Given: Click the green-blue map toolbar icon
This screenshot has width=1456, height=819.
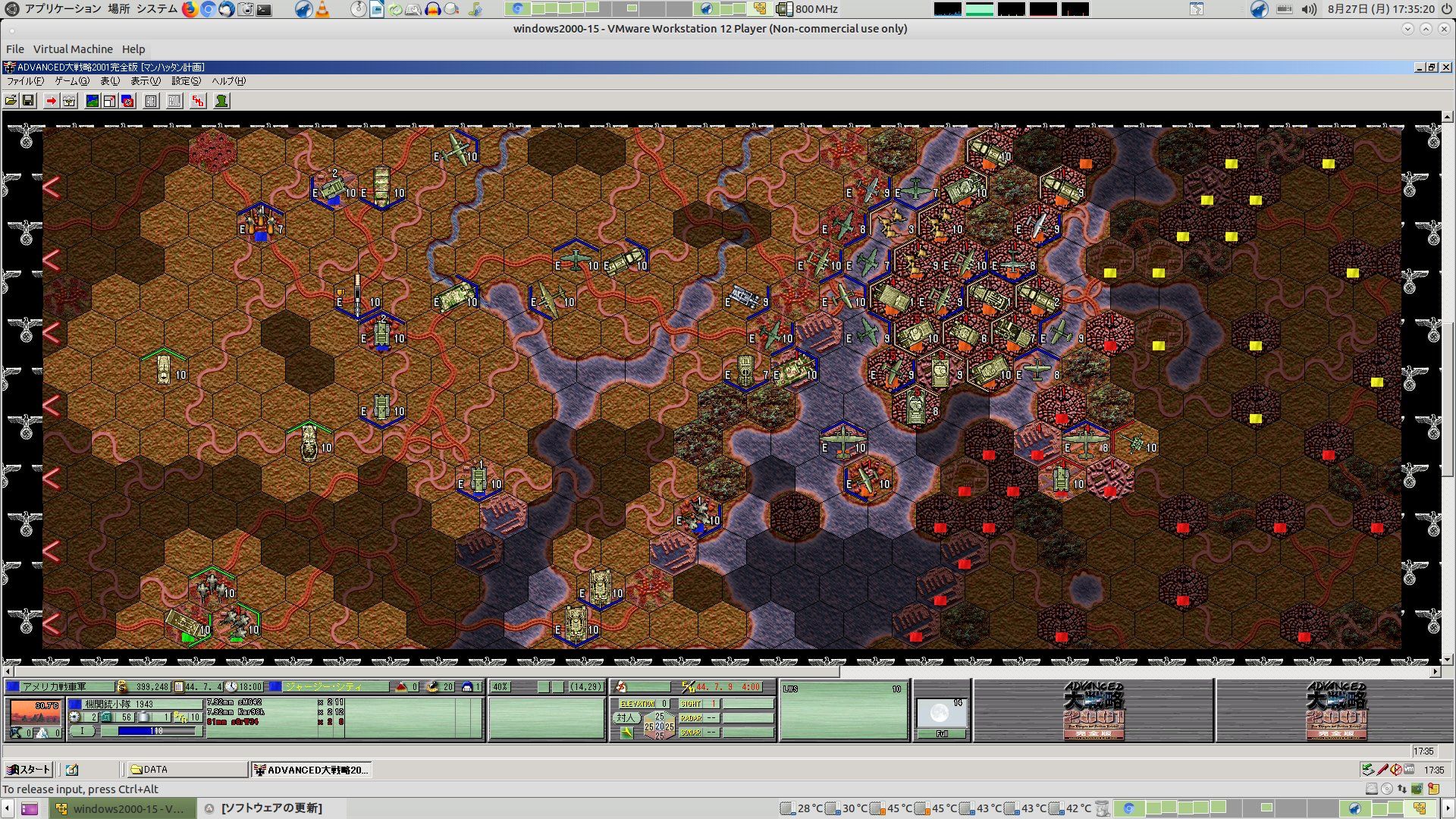Looking at the screenshot, I should pos(92,101).
